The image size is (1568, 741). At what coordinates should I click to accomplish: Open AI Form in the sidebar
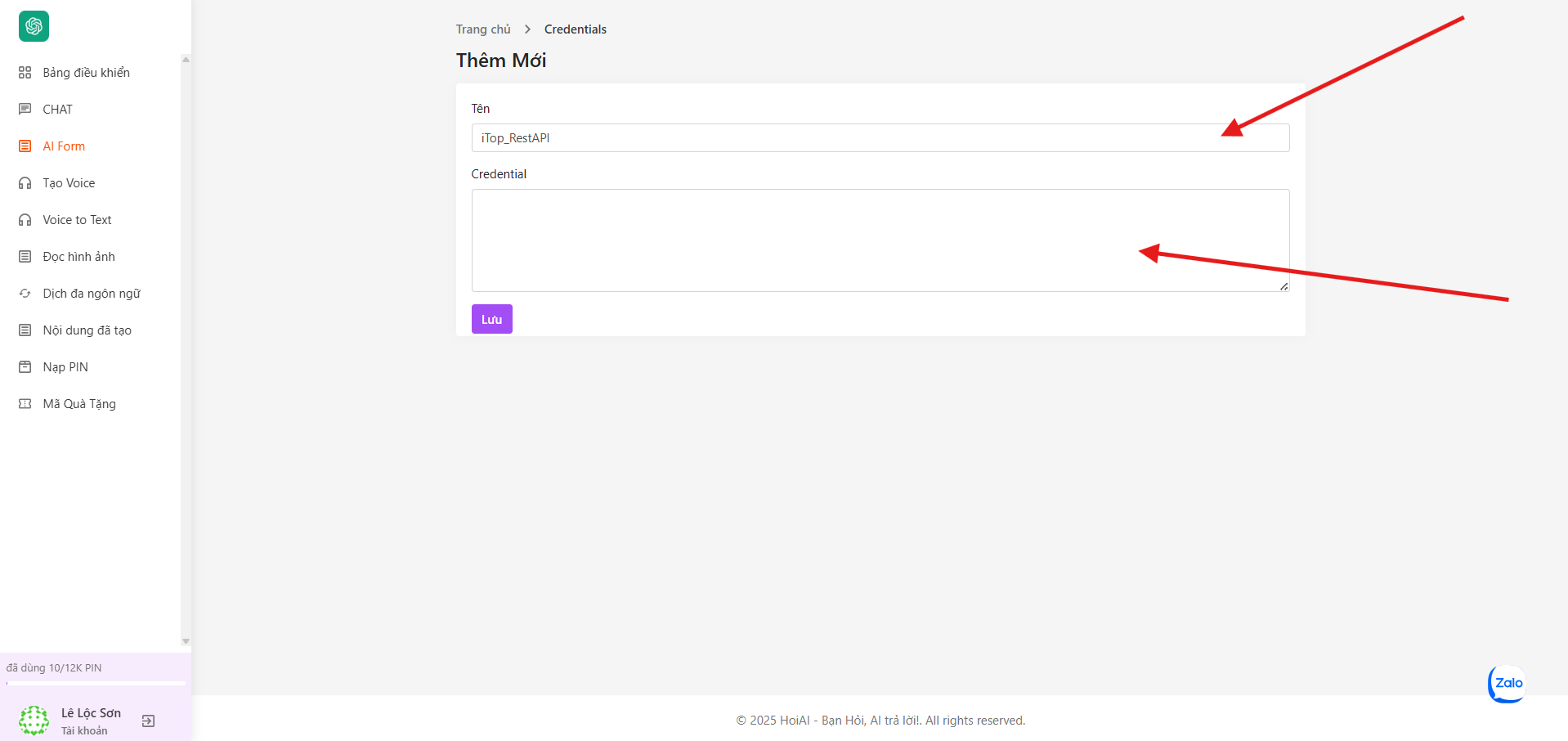(64, 146)
